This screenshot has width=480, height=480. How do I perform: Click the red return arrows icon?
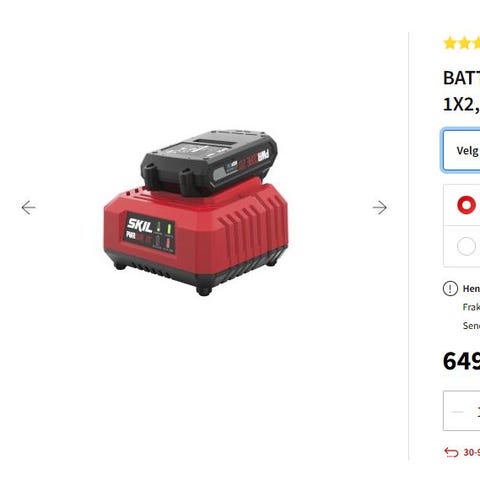pos(451,452)
